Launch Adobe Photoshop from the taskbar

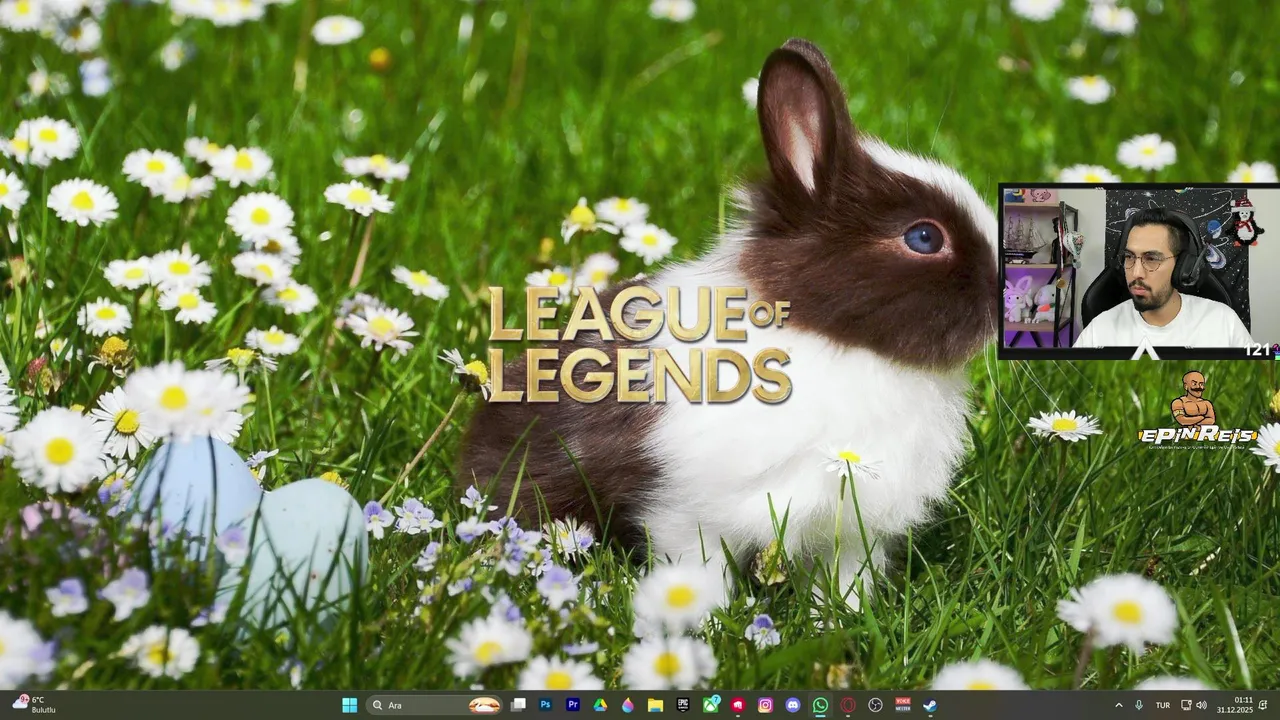point(546,705)
